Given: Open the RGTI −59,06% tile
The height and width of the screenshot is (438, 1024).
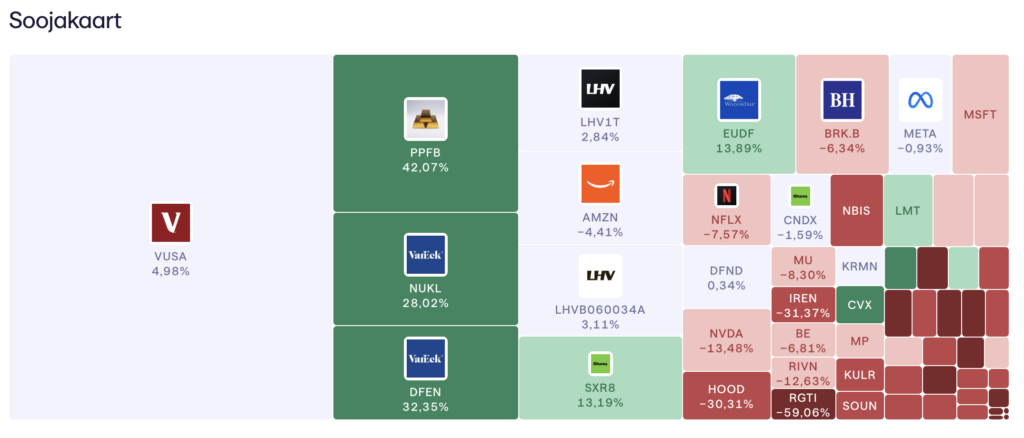Looking at the screenshot, I should 802,404.
